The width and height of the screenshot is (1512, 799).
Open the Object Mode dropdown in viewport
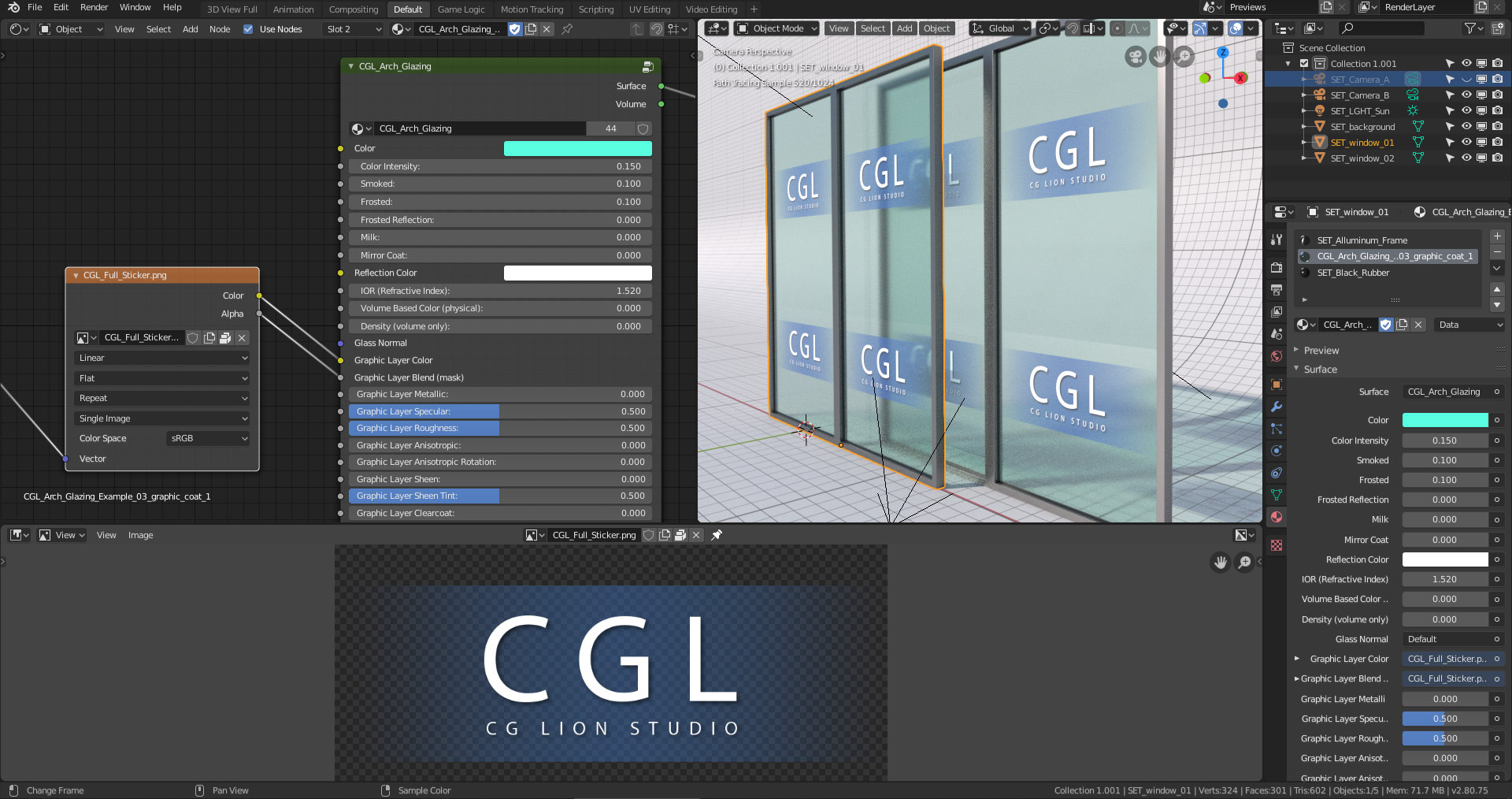776,28
